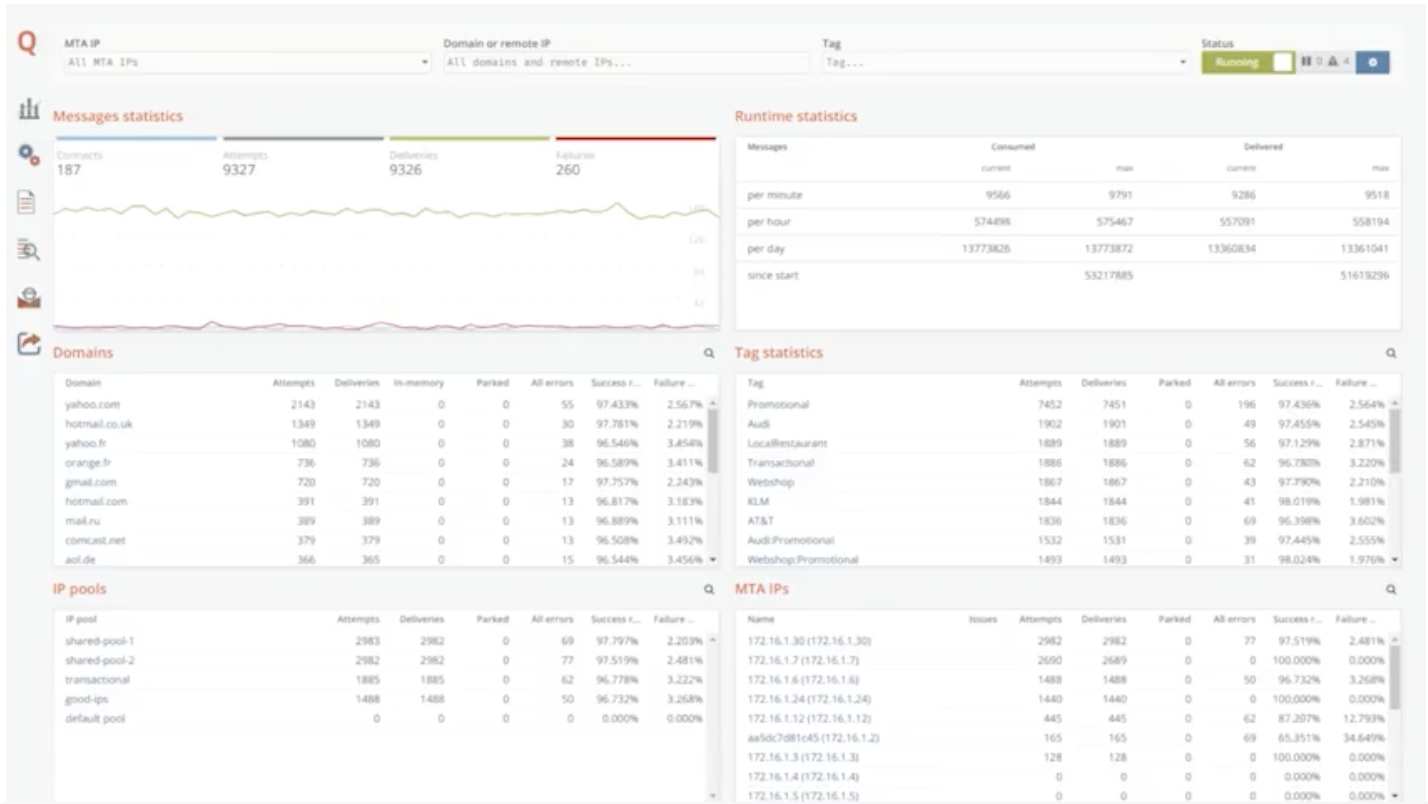Click the blue gear settings button
Image resolution: width=1428 pixels, height=804 pixels.
1373,62
